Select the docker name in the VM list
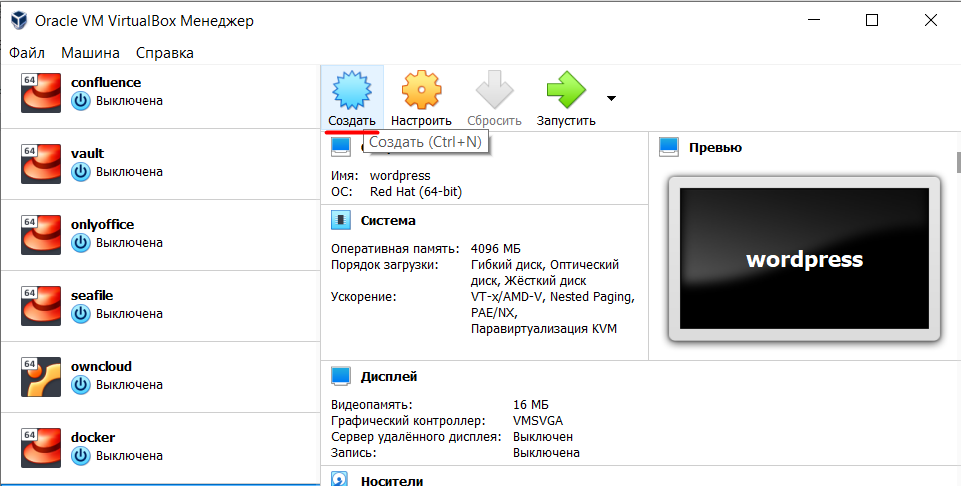 [x=93, y=438]
